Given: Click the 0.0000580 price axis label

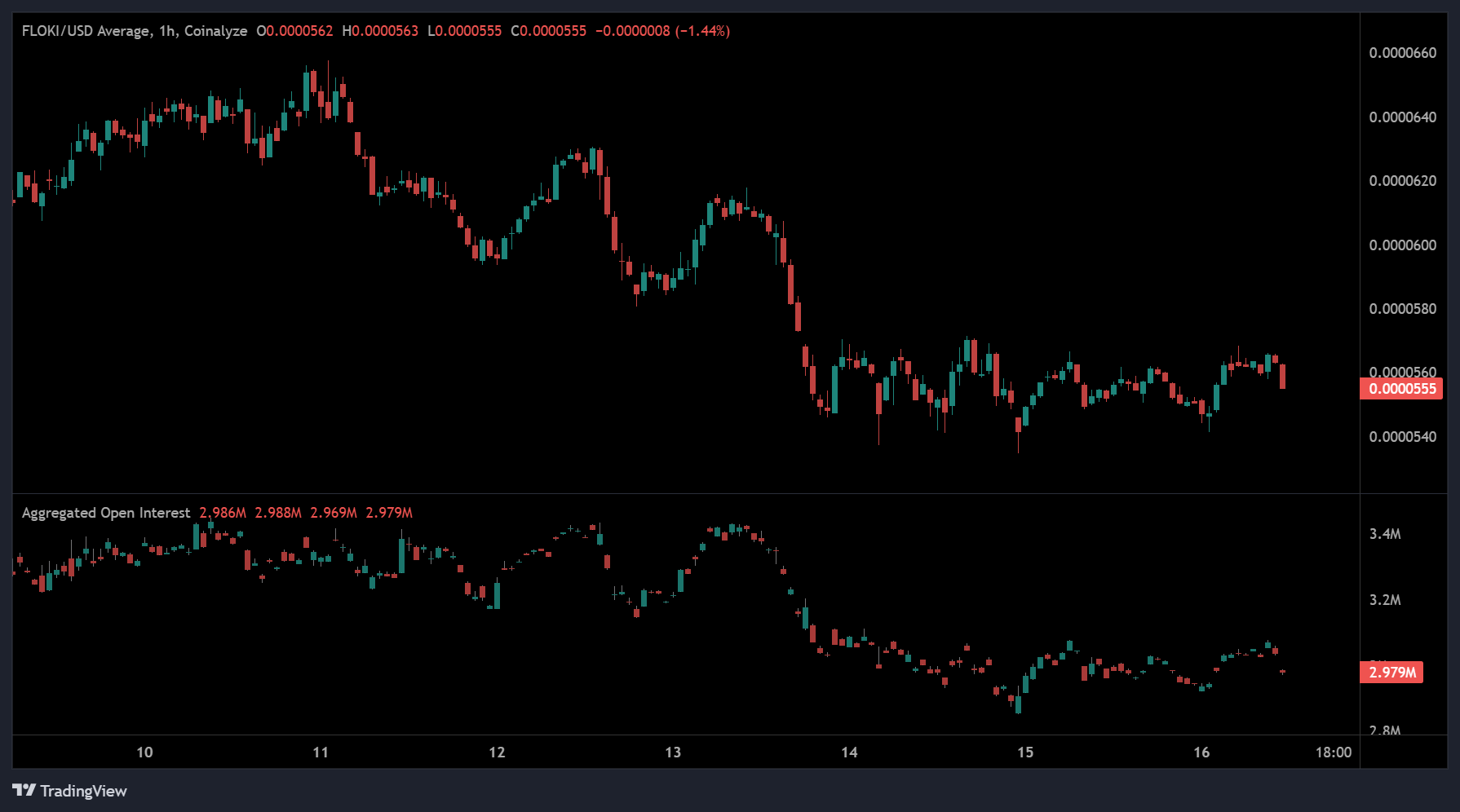Looking at the screenshot, I should point(1402,309).
